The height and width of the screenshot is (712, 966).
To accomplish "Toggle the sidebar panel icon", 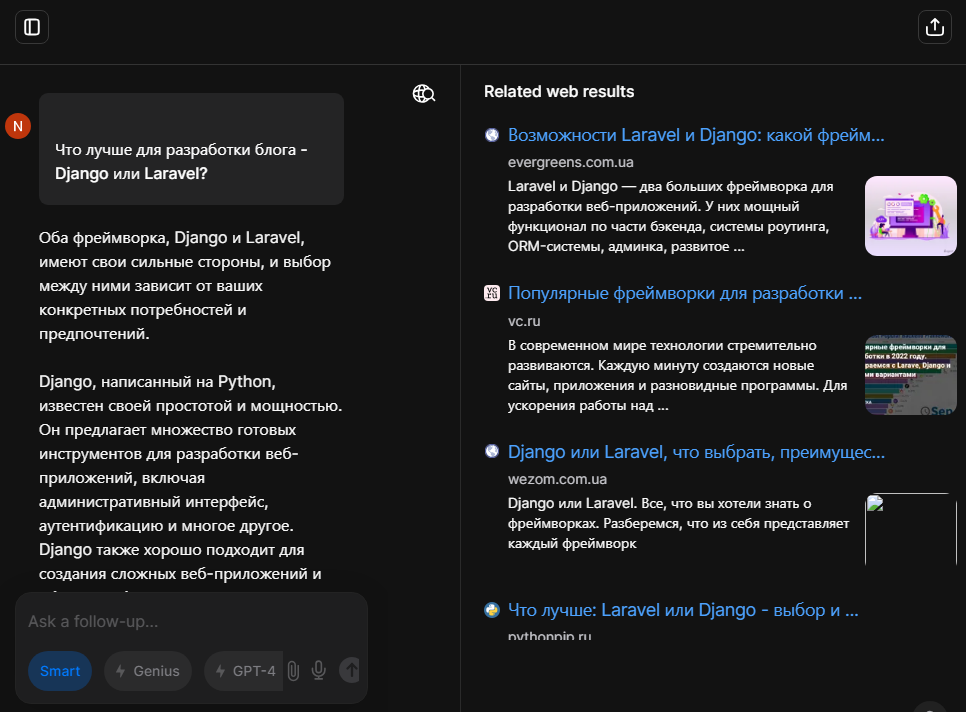I will 32,27.
